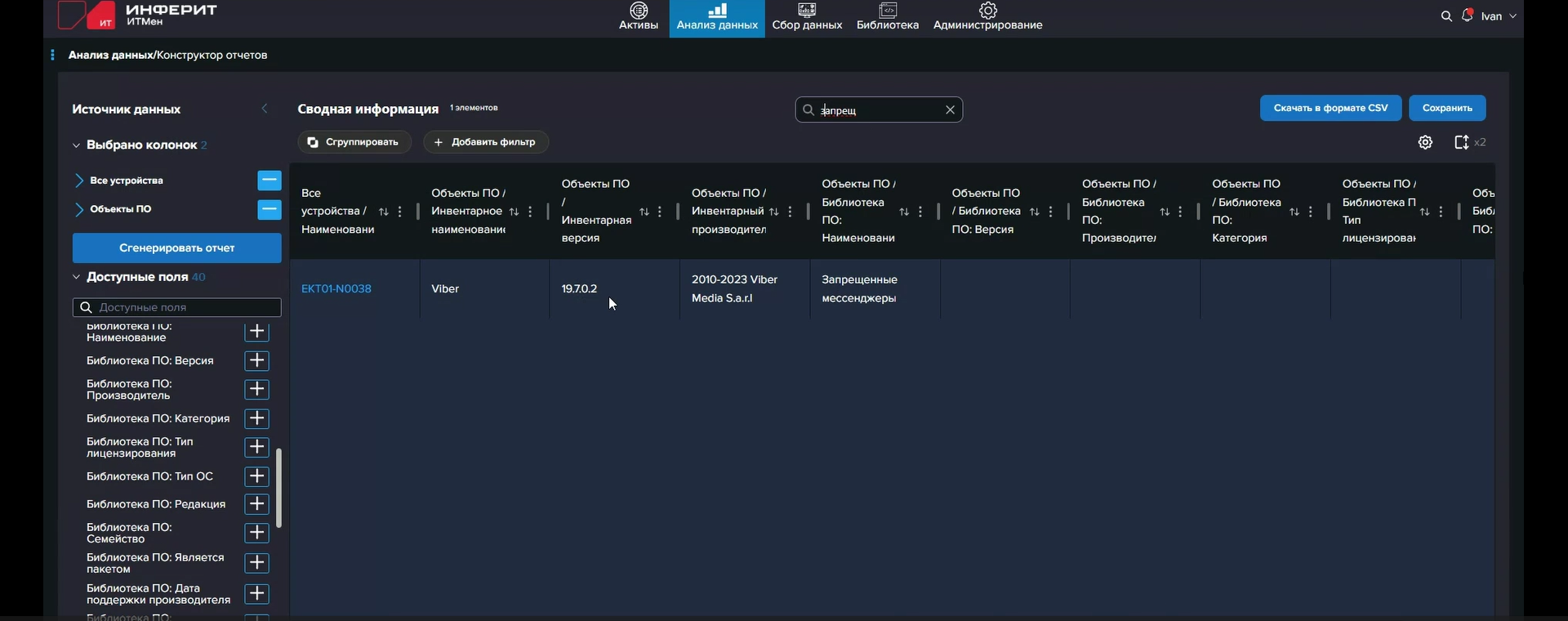
Task: Click the global search magnifier icon
Action: pos(1446,16)
